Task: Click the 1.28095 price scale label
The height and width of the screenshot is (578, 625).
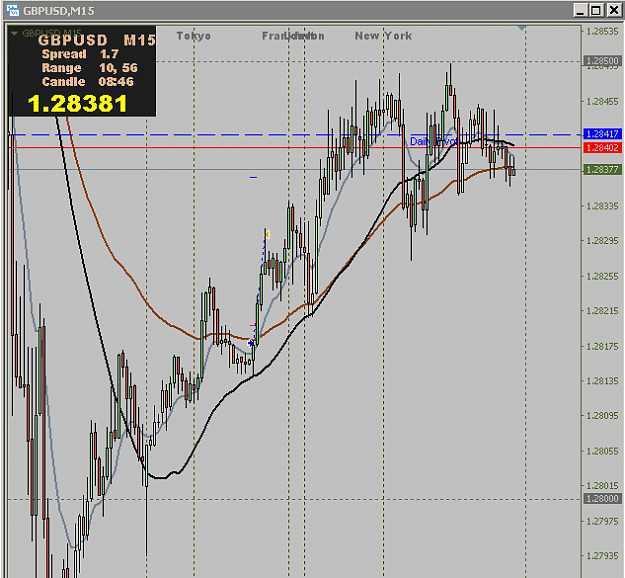Action: pyautogui.click(x=603, y=416)
